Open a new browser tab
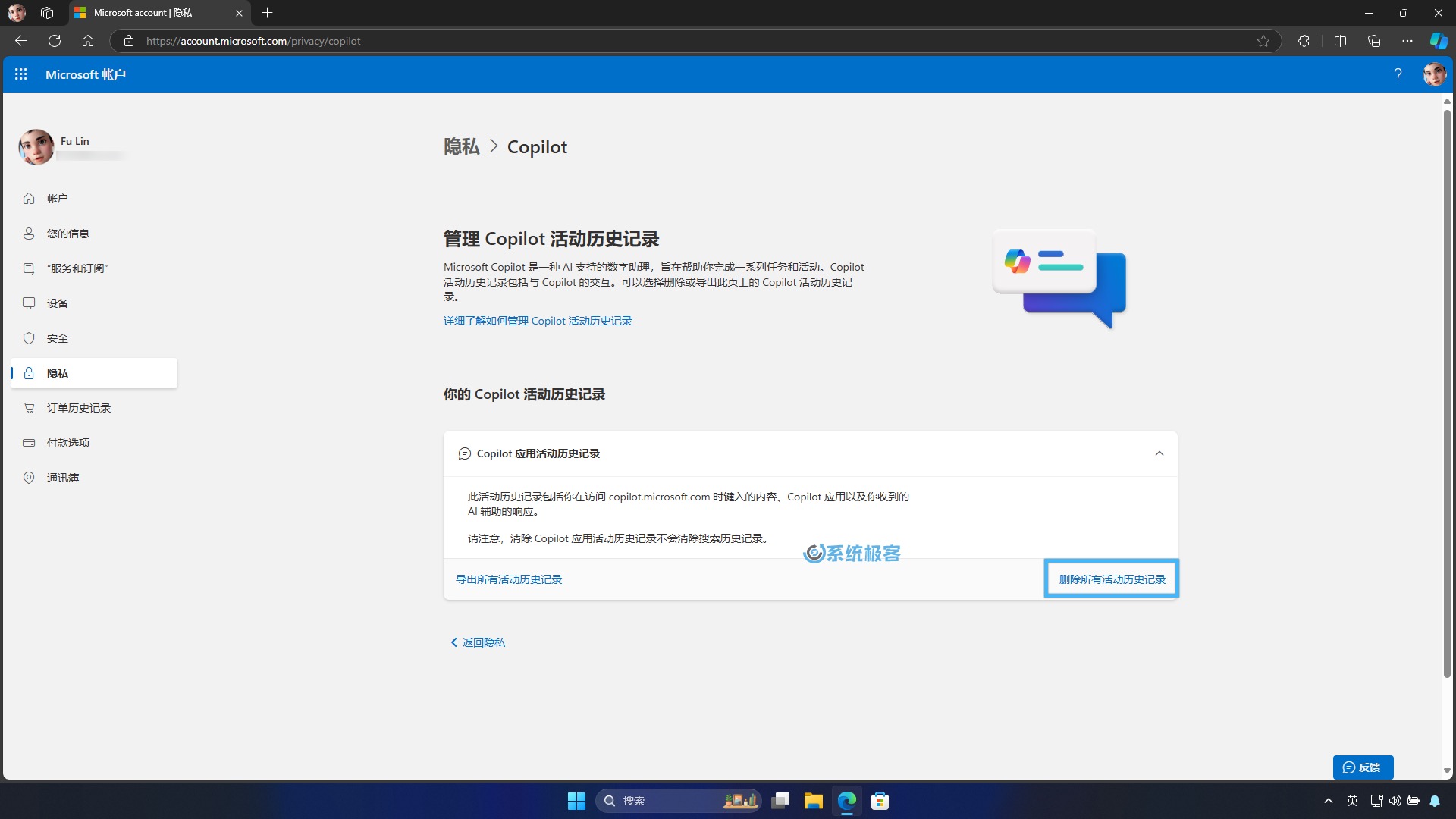Viewport: 1456px width, 819px height. (267, 13)
